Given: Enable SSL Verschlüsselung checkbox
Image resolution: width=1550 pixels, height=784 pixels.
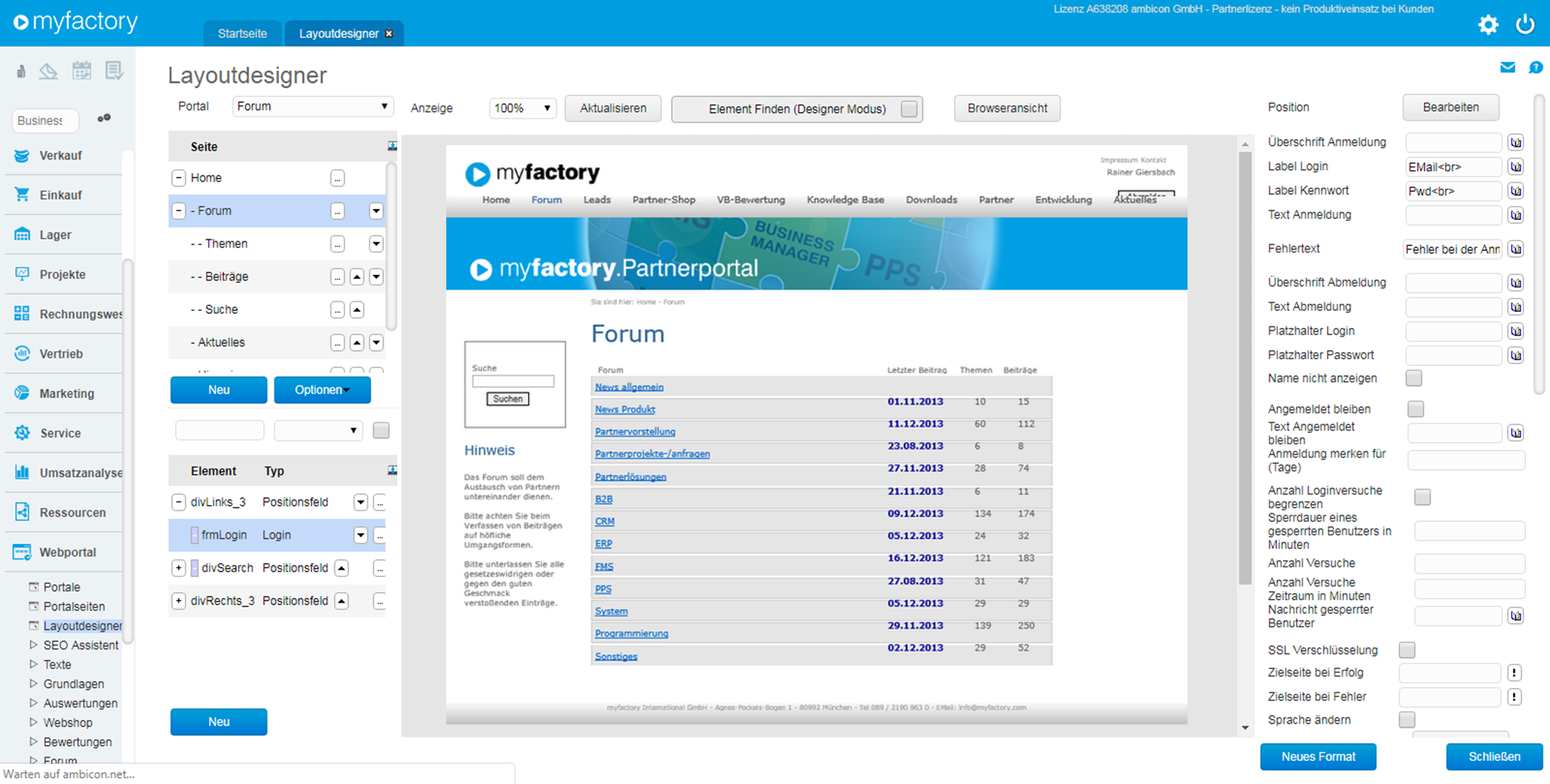Looking at the screenshot, I should click(x=1407, y=650).
